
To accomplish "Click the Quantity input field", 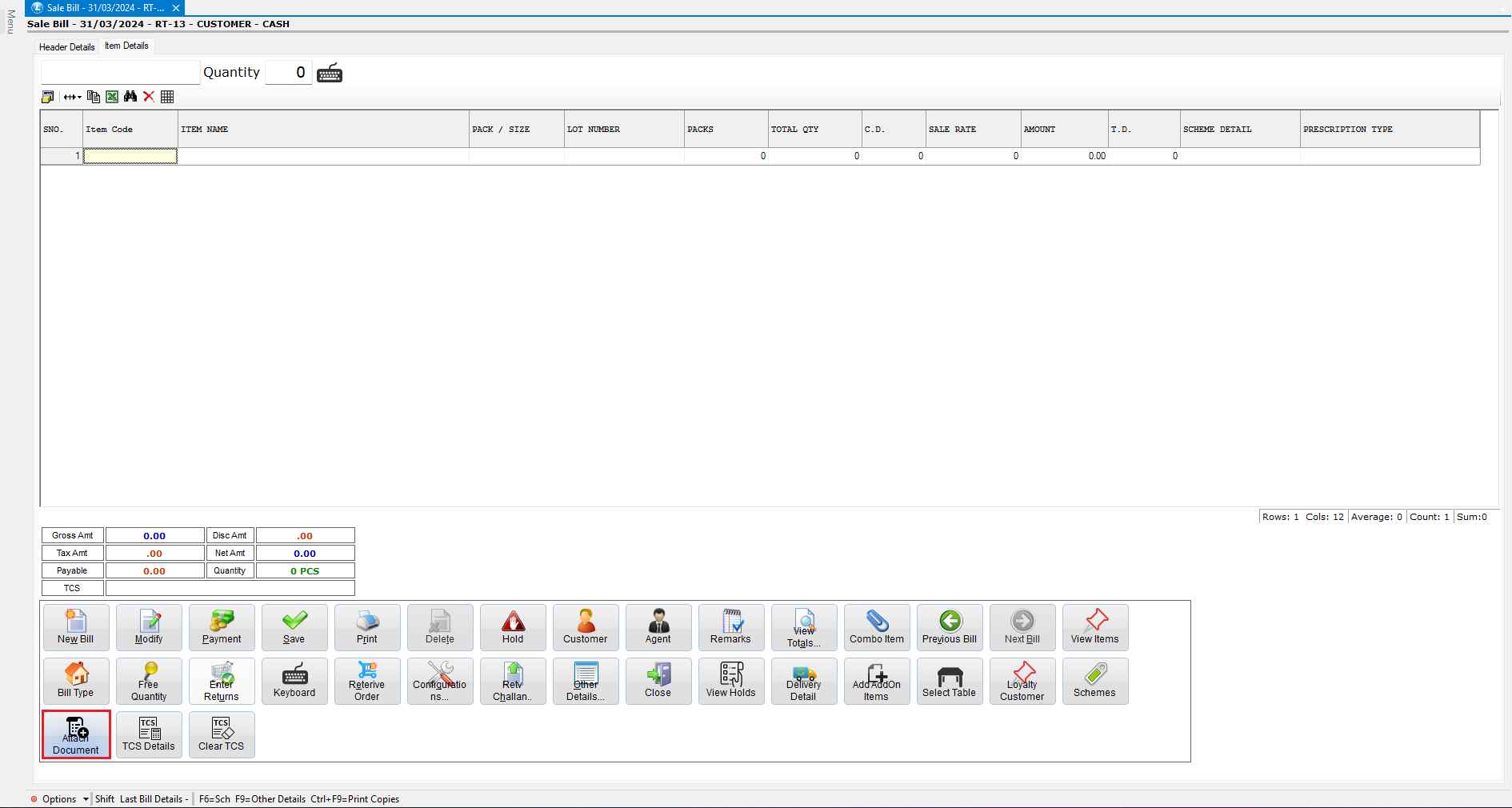I will pos(288,73).
